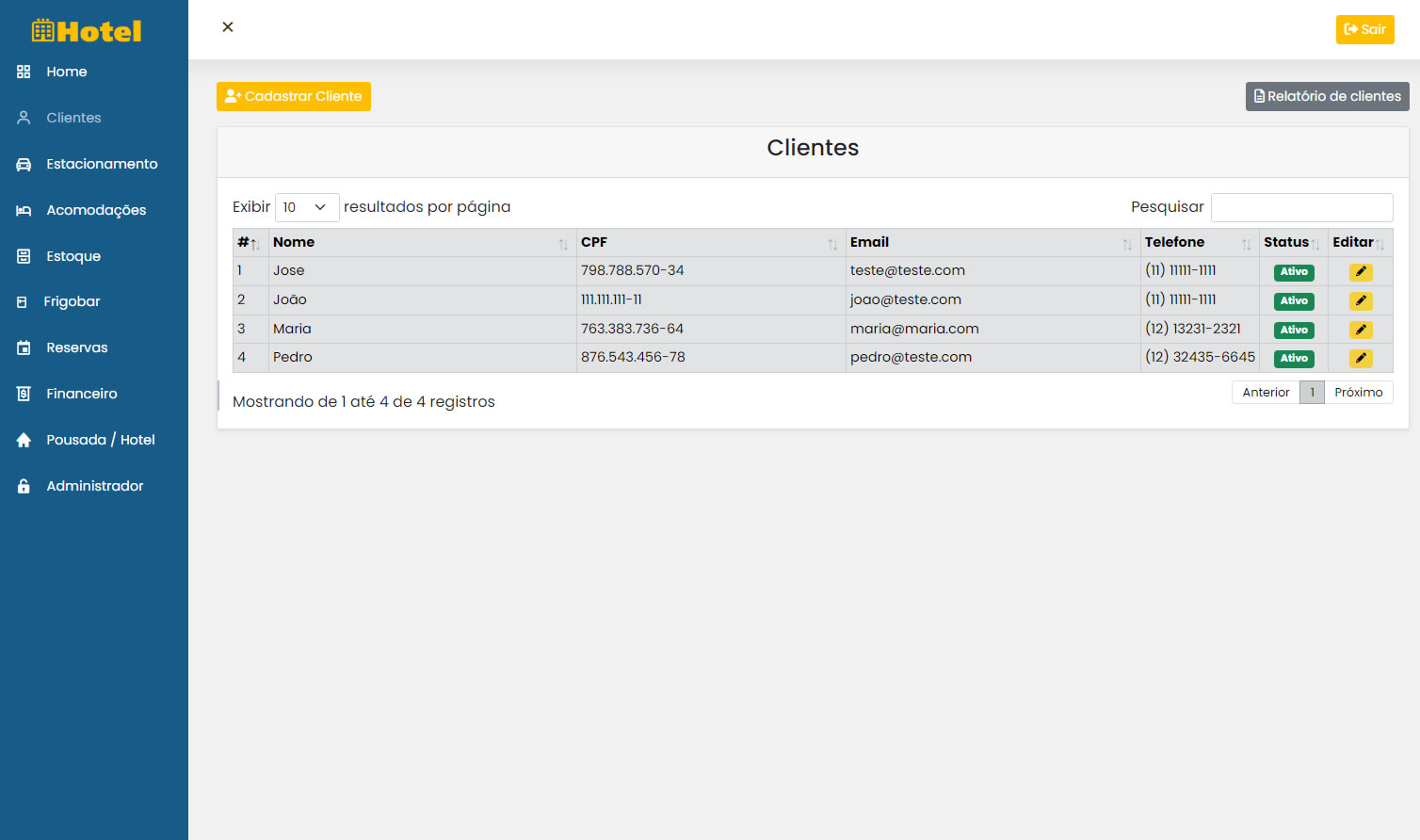
Task: Click the Pesquisar search field
Action: coord(1301,207)
